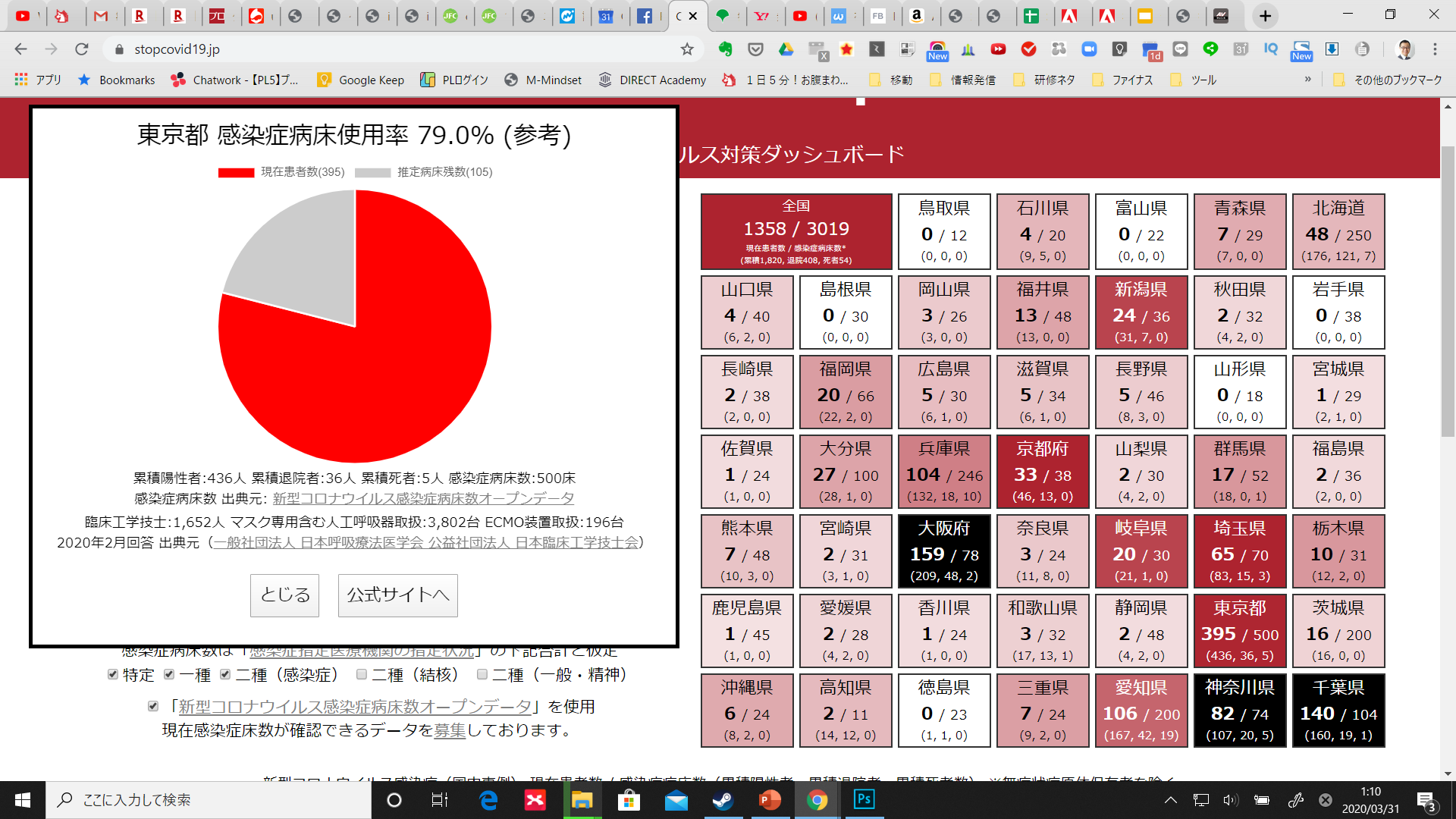Open Chrome three-dot menu
Image resolution: width=1456 pixels, height=819 pixels.
1435,49
